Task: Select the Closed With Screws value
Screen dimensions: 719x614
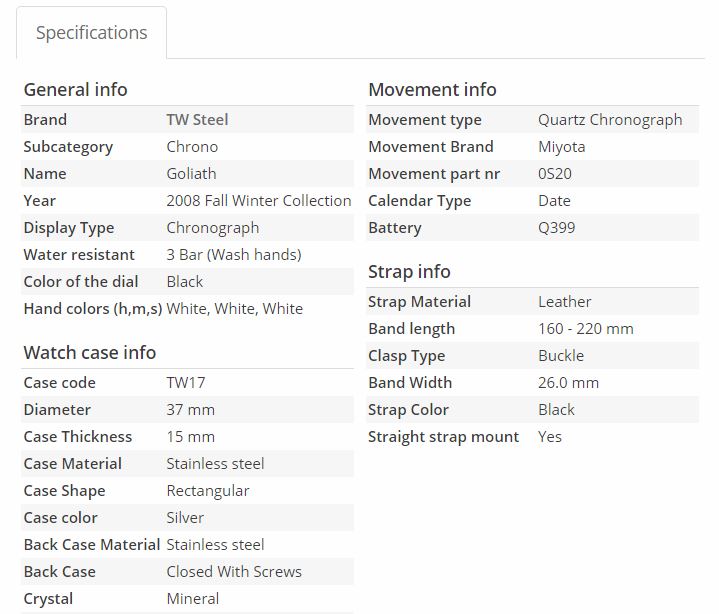Action: [x=233, y=572]
